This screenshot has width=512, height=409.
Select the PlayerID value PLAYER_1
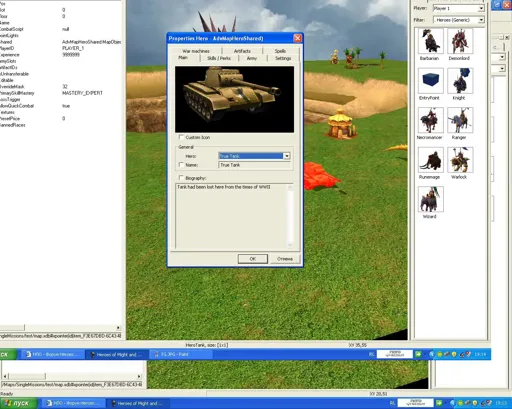pos(73,48)
